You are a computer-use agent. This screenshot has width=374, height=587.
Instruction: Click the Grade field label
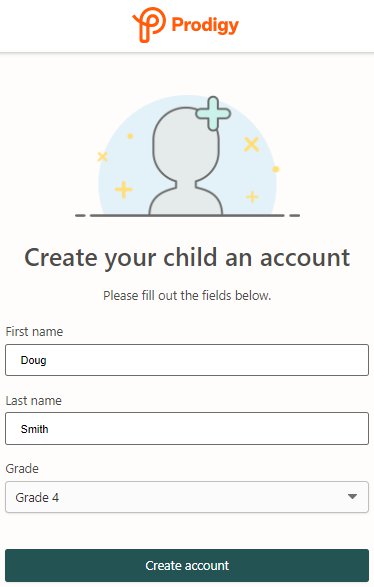(22, 469)
